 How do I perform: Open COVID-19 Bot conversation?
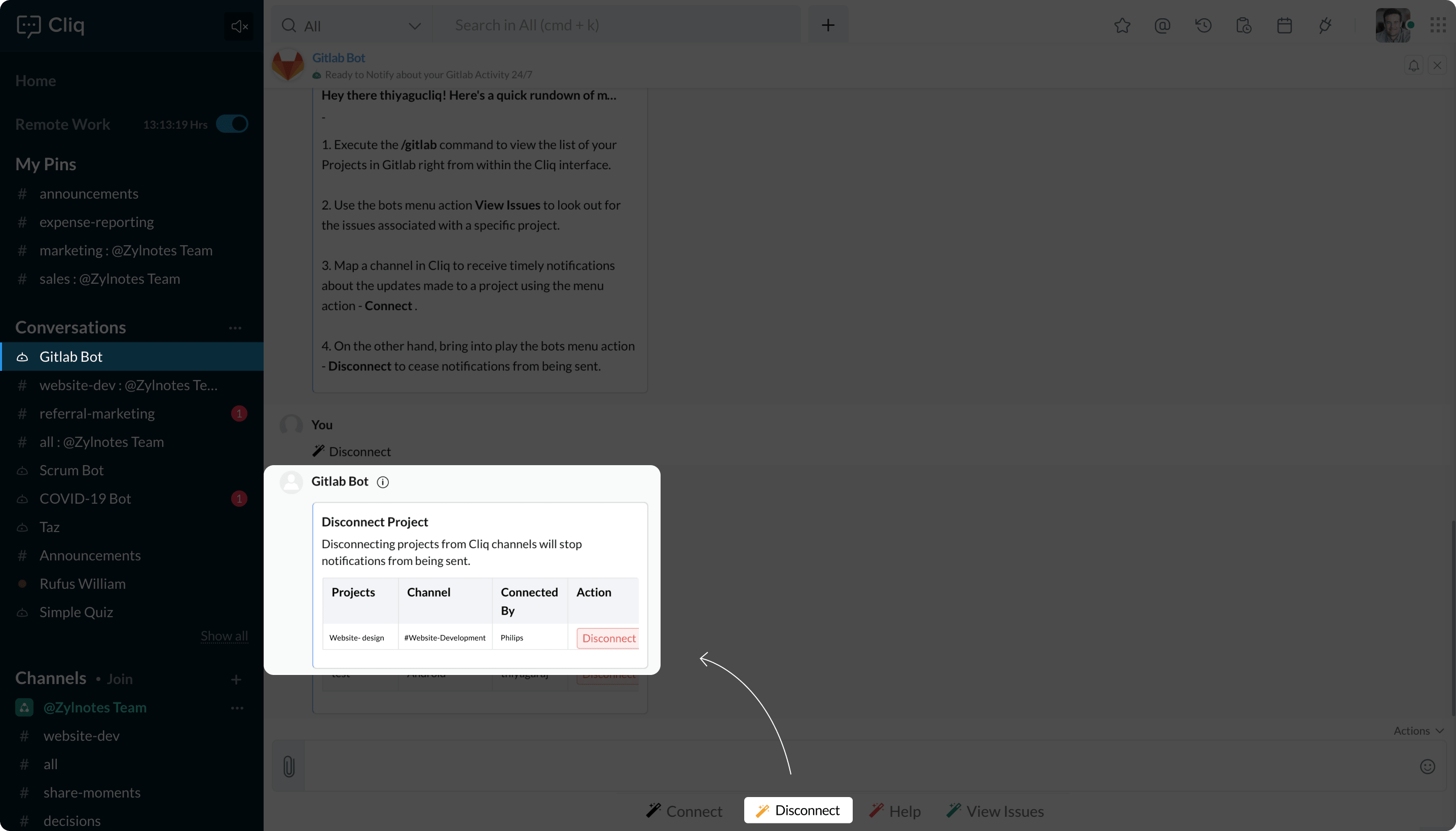(131, 499)
